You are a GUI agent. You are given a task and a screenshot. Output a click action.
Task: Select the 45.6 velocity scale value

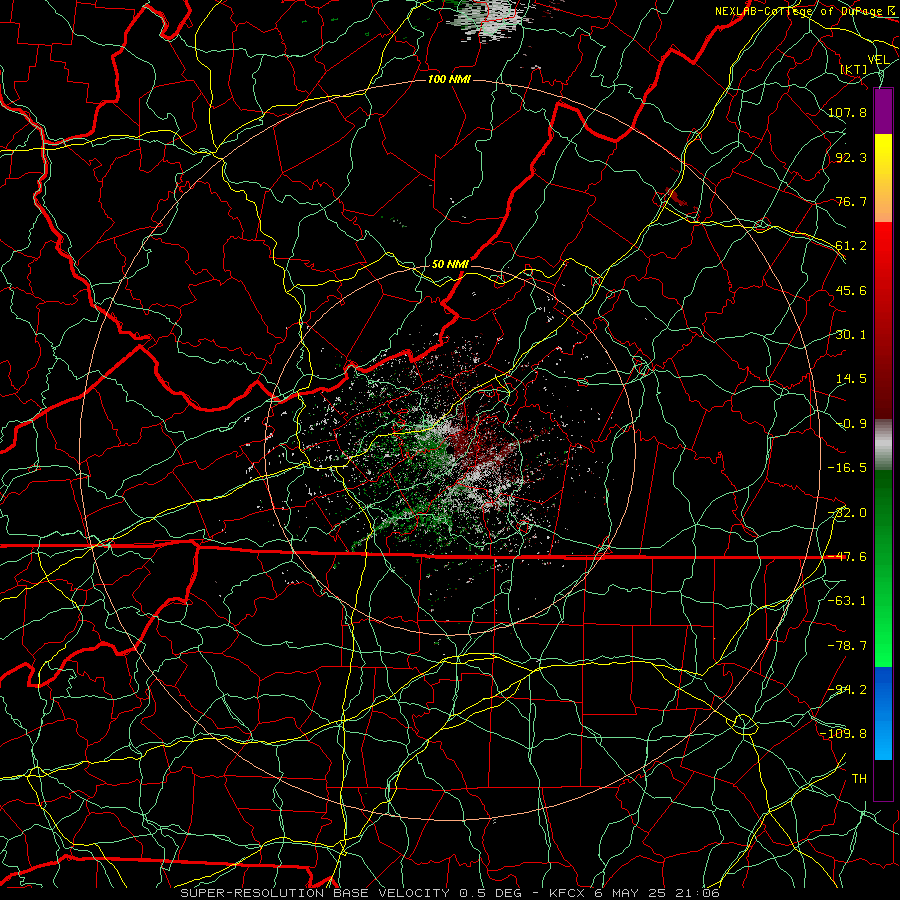(851, 290)
